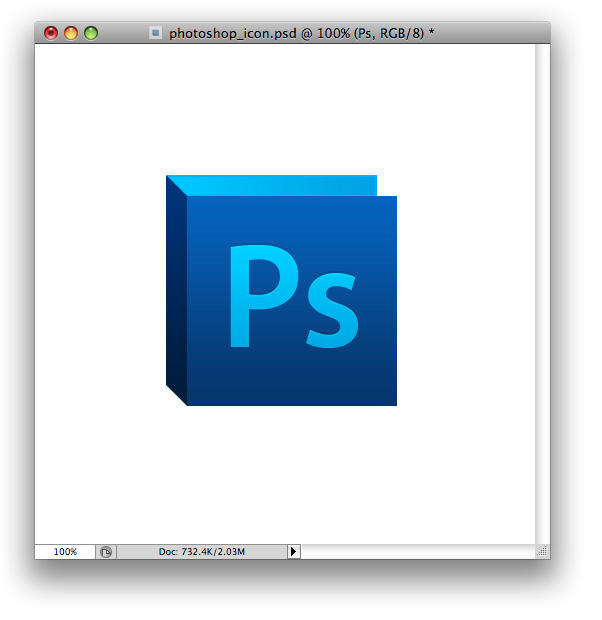Click the dark navy left side of cube

(x=176, y=291)
